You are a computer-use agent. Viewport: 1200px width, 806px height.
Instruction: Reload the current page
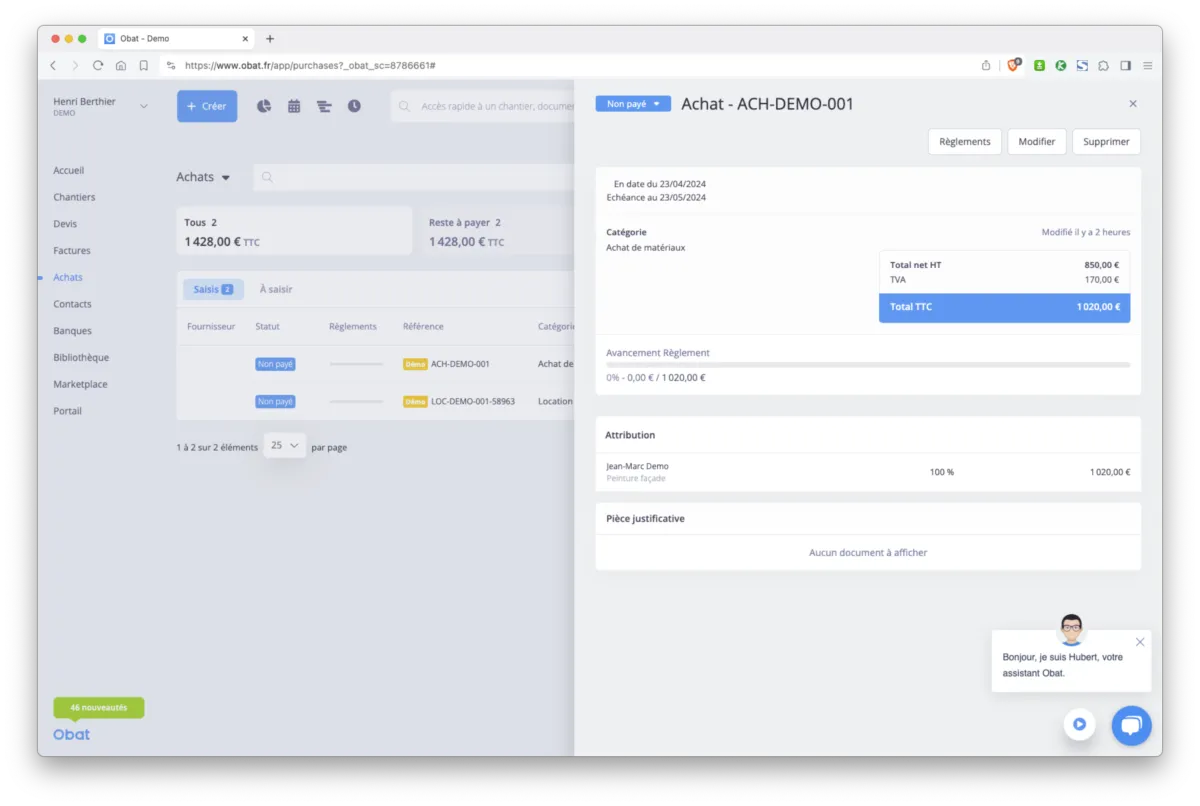pyautogui.click(x=98, y=65)
